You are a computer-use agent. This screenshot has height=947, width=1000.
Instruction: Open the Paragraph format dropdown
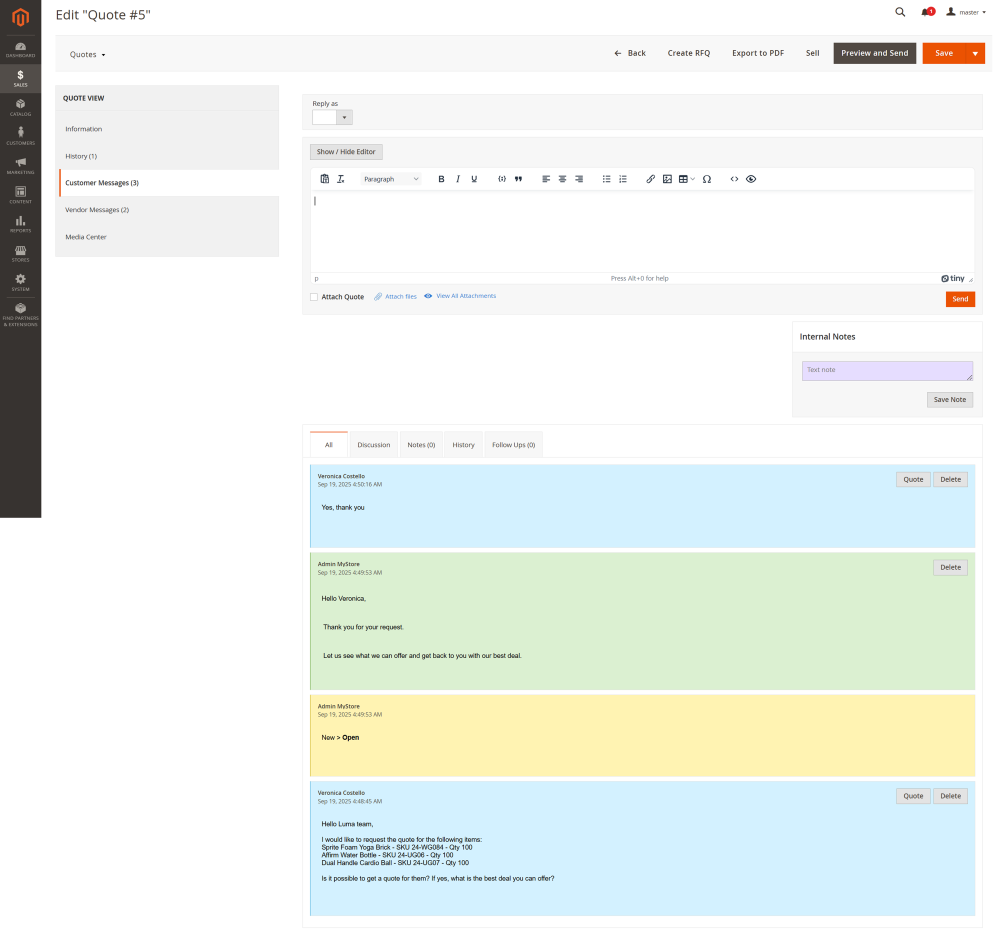coord(391,179)
